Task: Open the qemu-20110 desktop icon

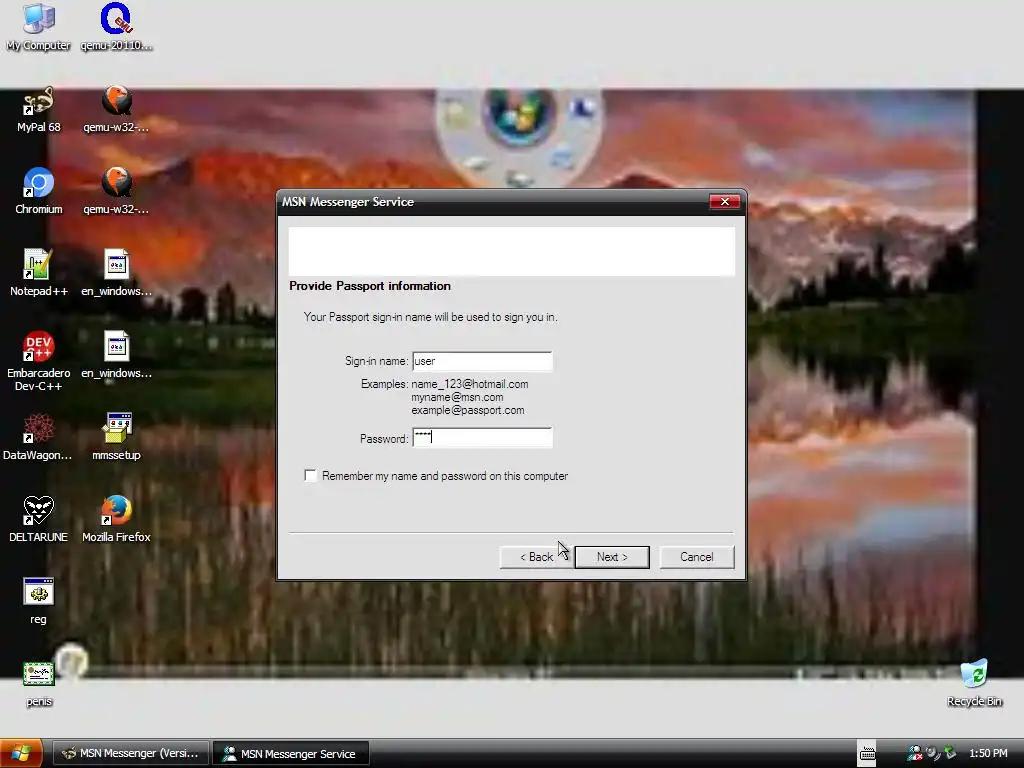Action: pos(116,27)
